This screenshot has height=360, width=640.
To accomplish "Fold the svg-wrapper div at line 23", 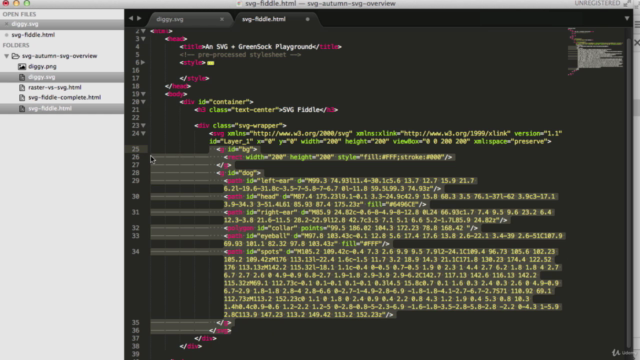I will click(x=143, y=125).
